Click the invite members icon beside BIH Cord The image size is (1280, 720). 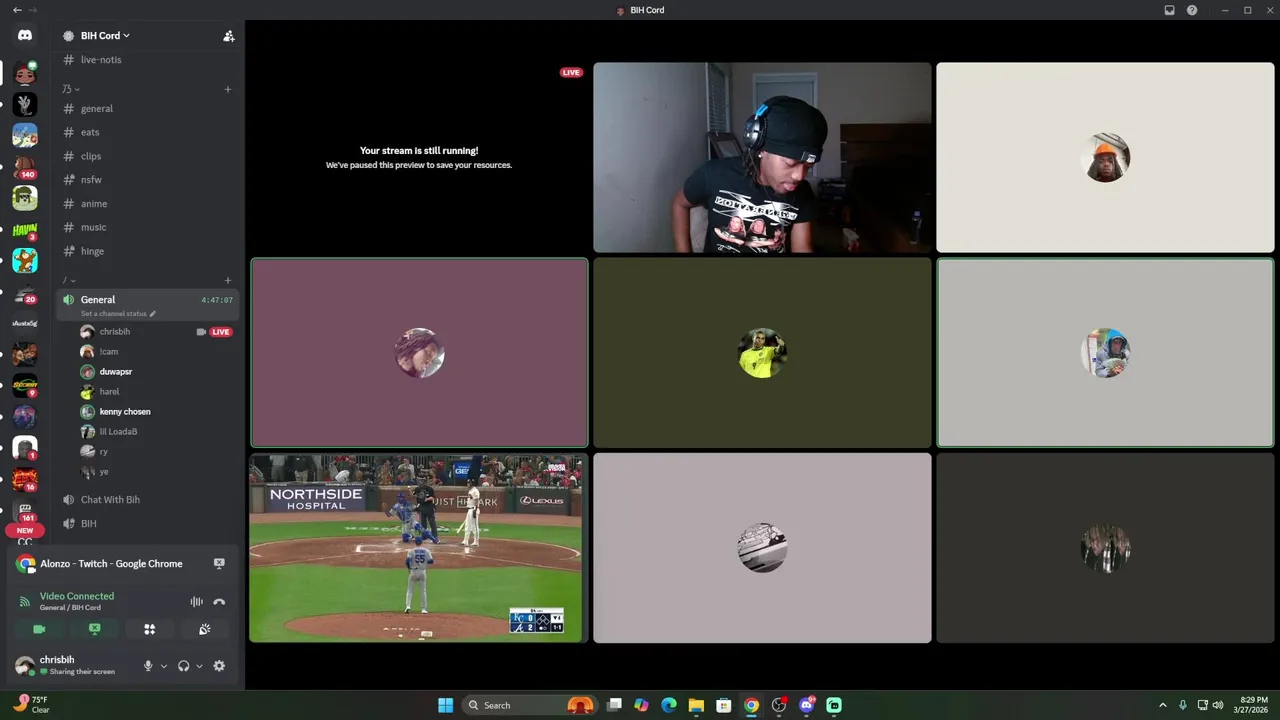click(228, 36)
